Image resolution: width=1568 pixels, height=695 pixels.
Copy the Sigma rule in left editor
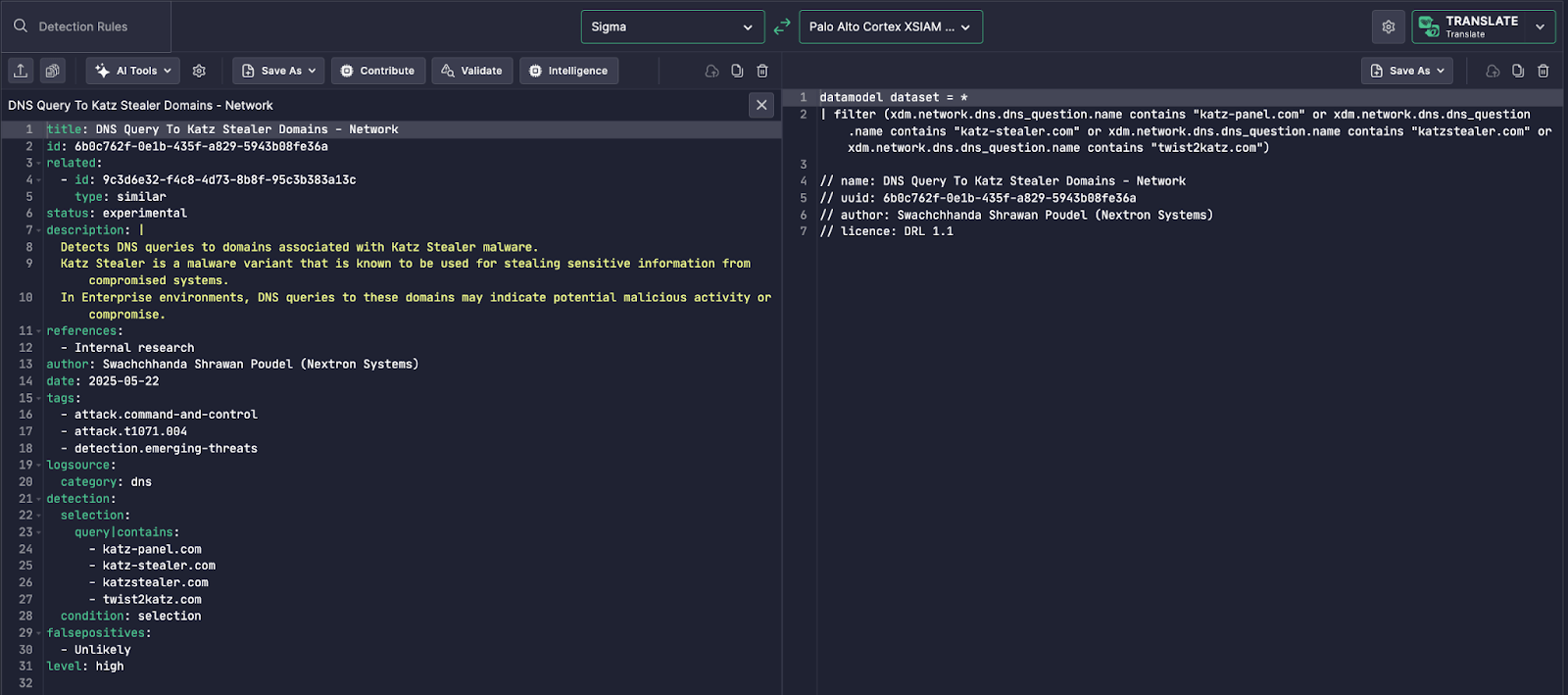737,71
